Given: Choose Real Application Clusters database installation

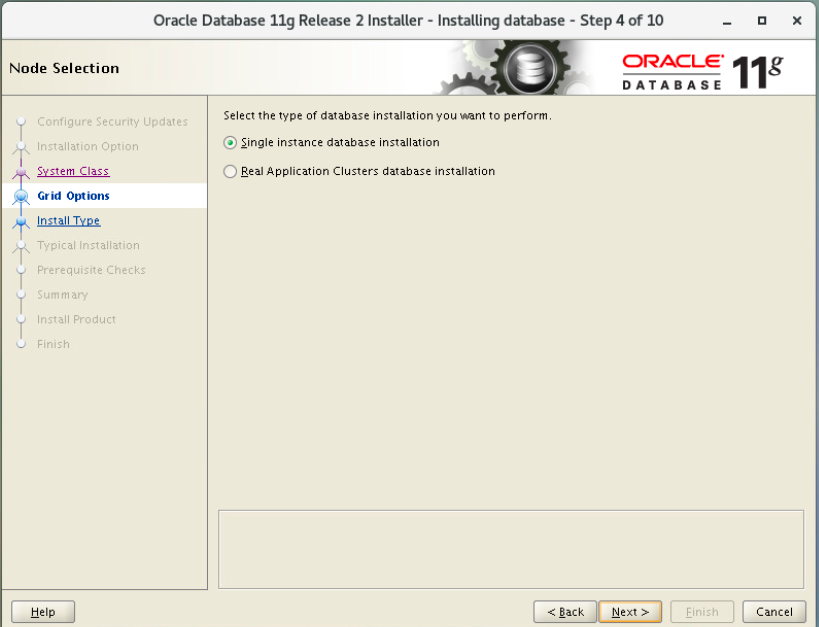Looking at the screenshot, I should pos(230,171).
